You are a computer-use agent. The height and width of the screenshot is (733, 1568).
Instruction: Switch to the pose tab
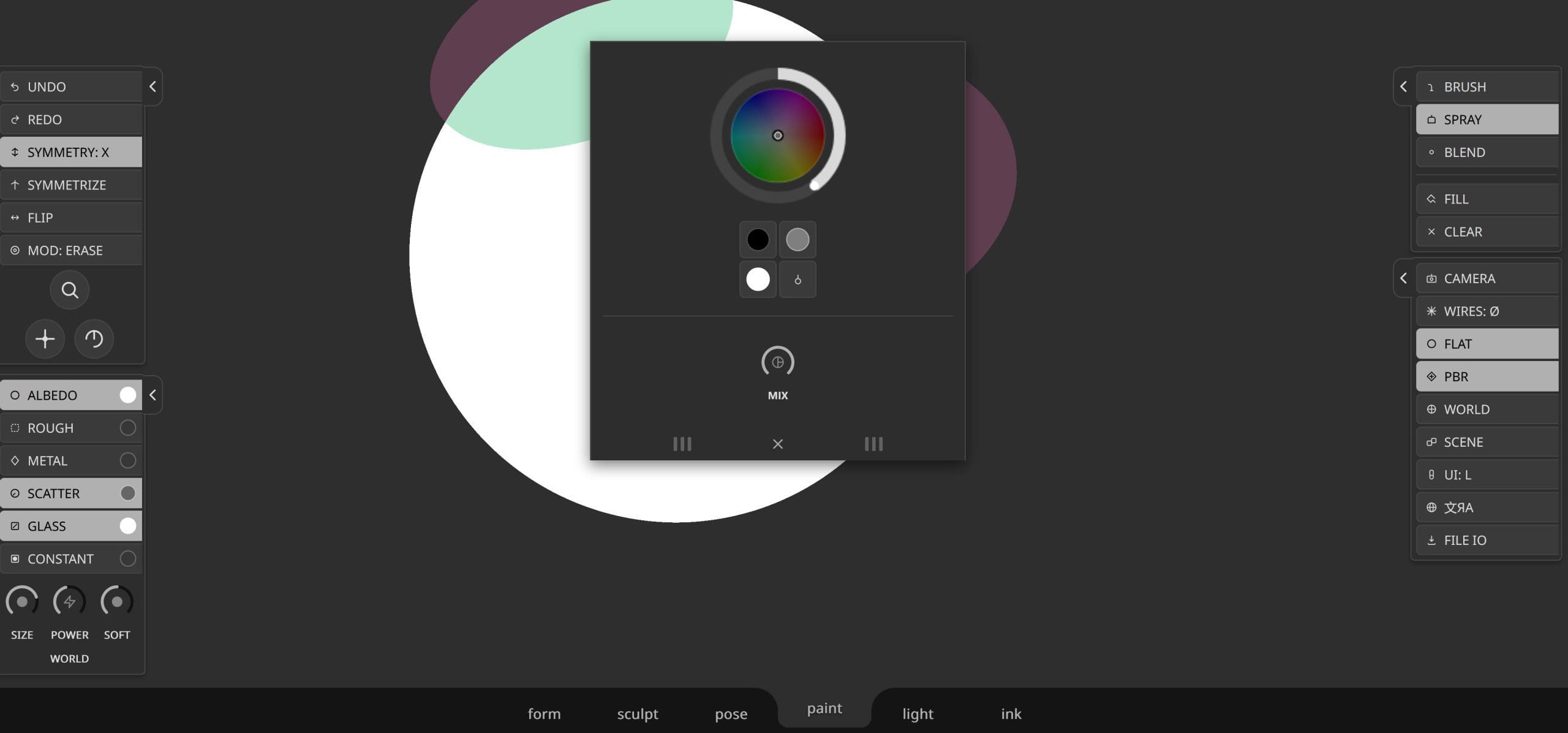pos(731,713)
